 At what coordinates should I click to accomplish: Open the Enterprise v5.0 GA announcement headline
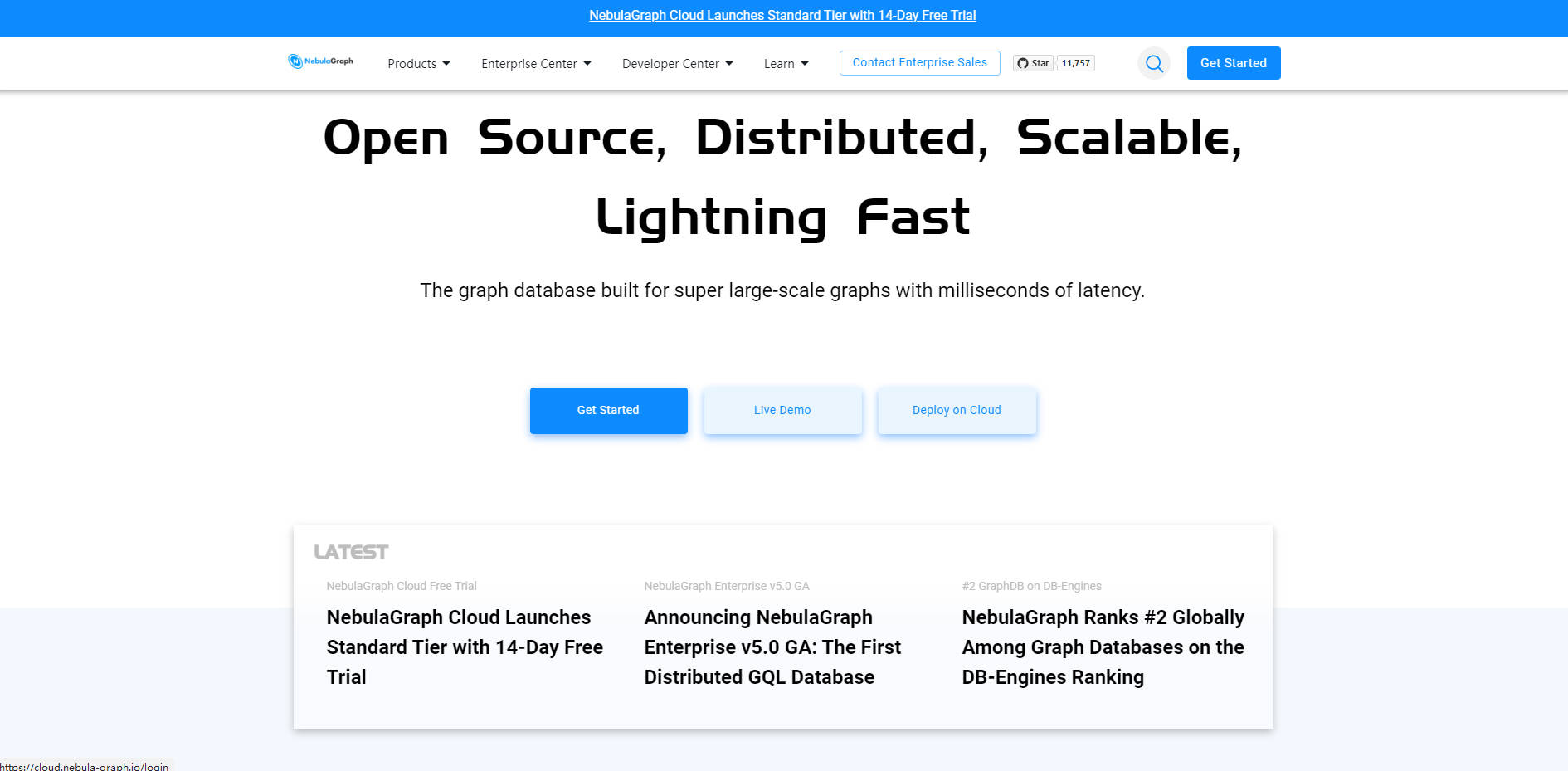[x=772, y=647]
